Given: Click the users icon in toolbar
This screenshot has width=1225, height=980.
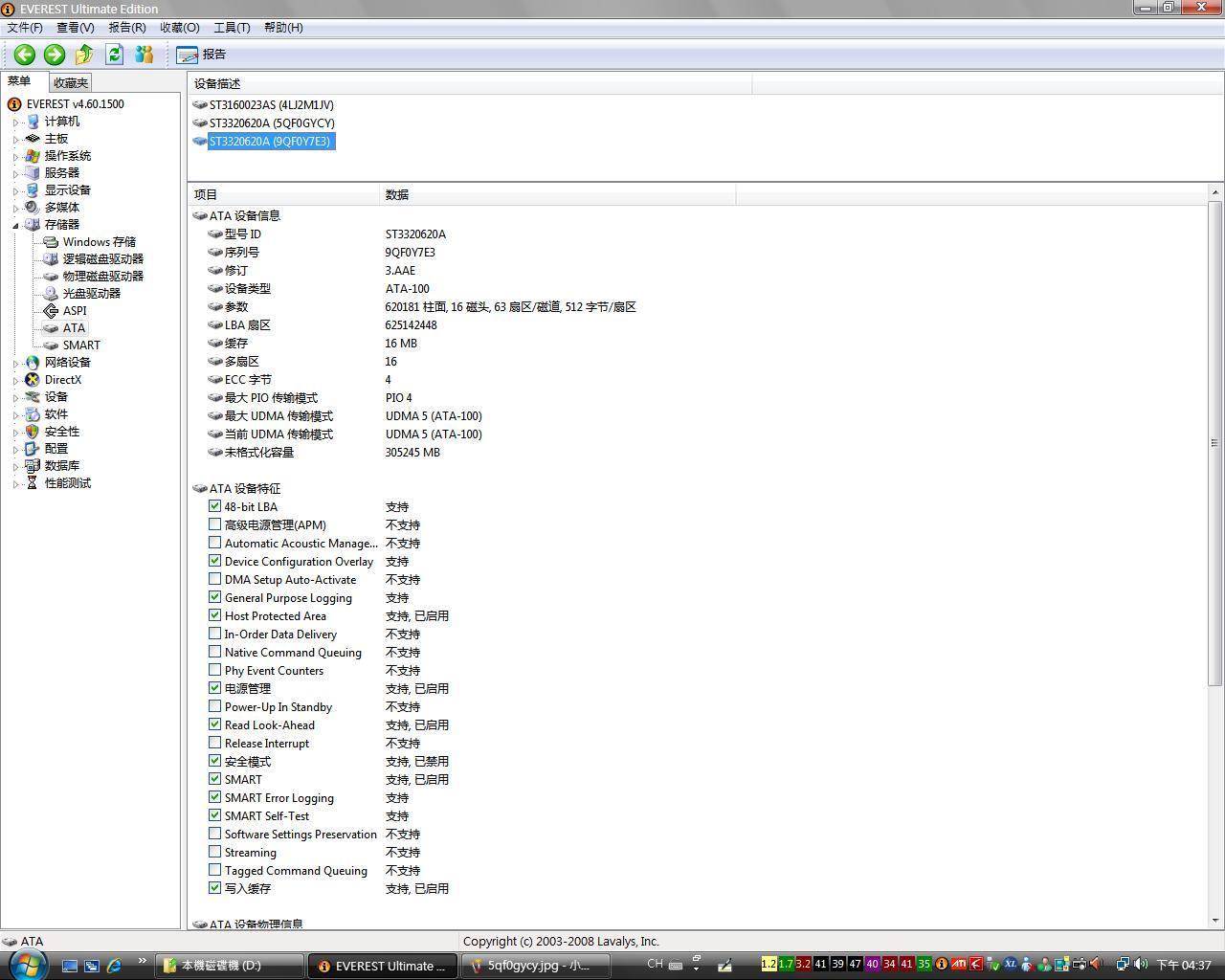Looking at the screenshot, I should click(145, 55).
